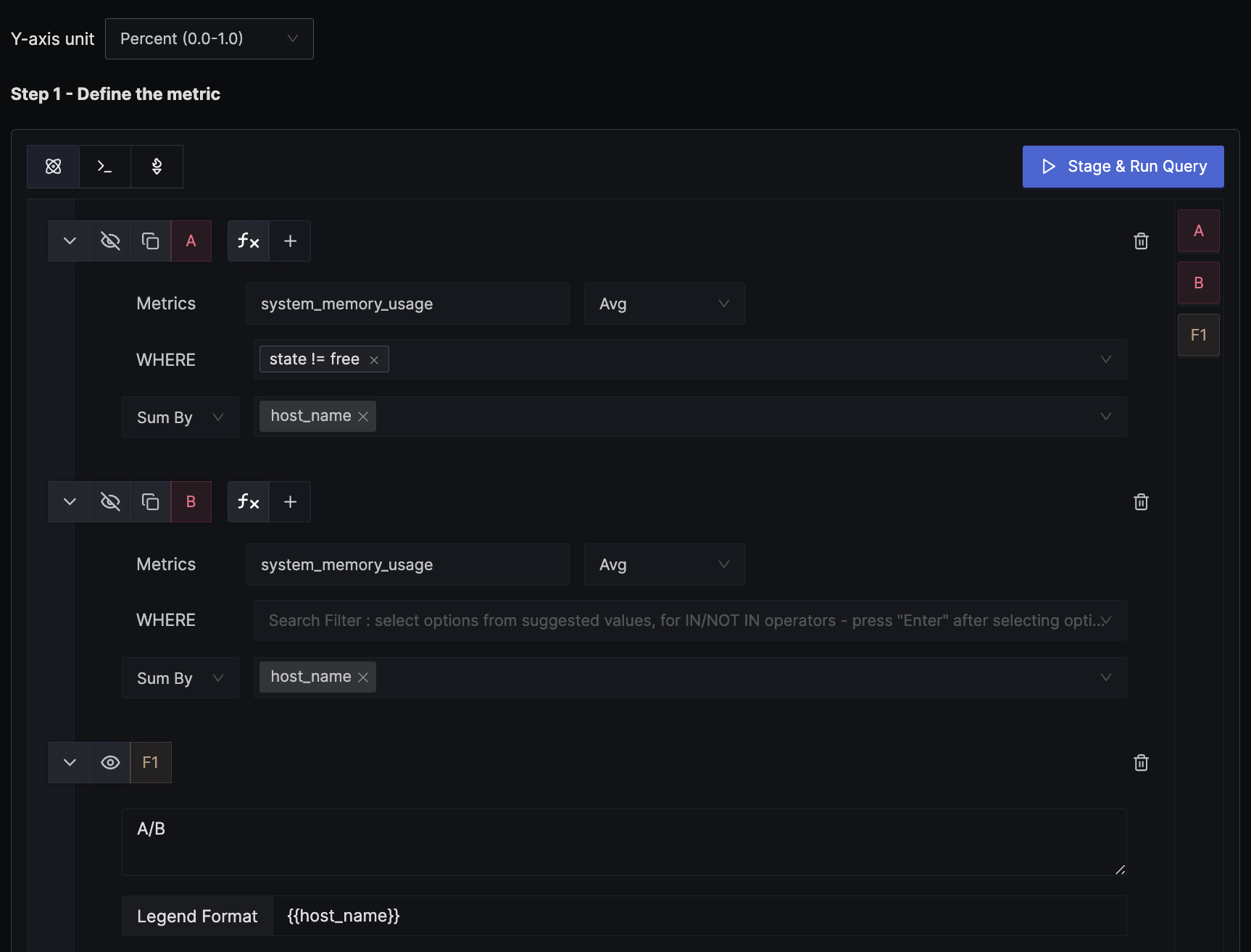
Task: Open functions (fx) for query B
Action: [249, 502]
